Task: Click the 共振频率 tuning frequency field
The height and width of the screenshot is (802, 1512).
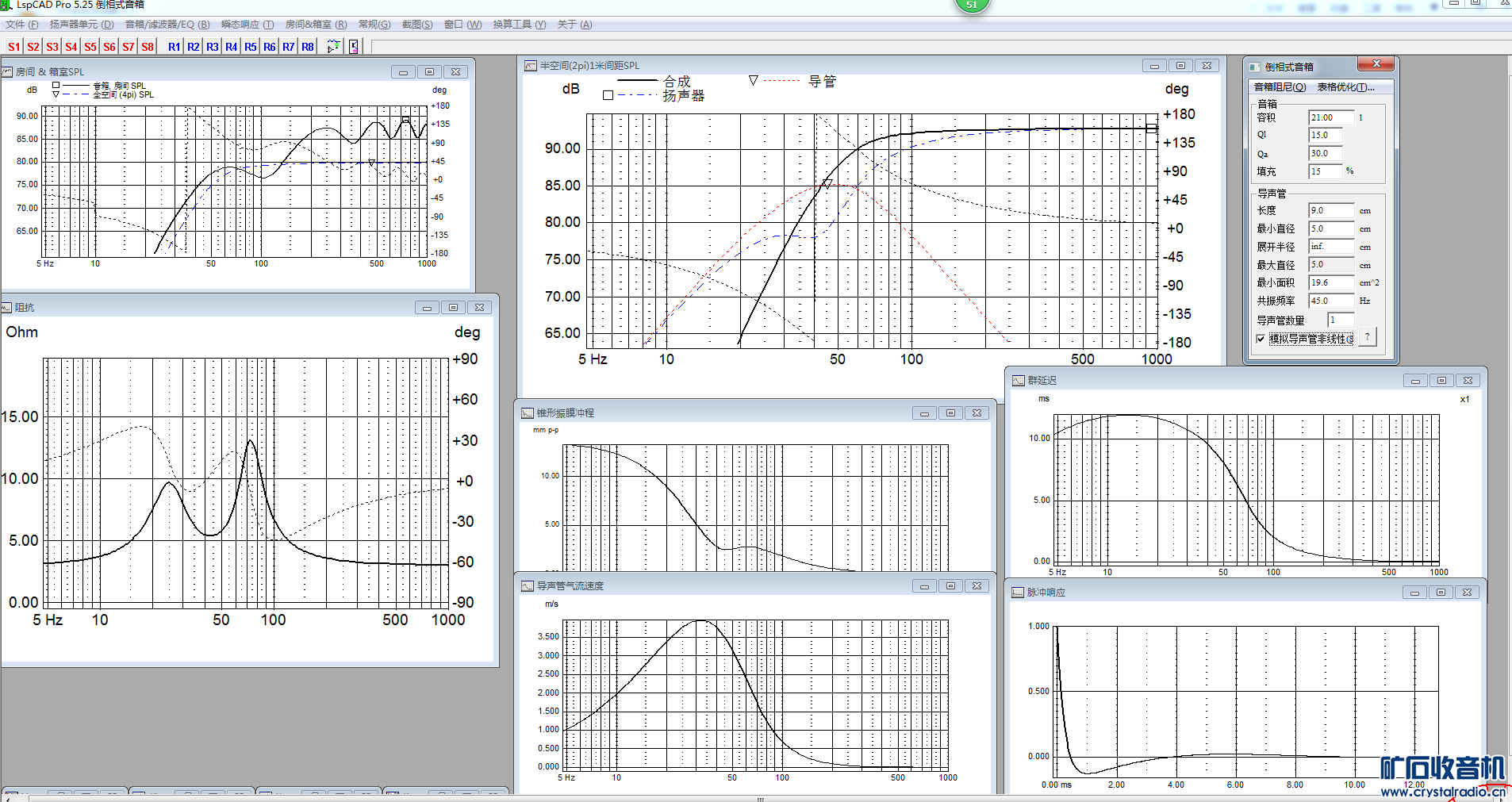Action: (x=1330, y=301)
